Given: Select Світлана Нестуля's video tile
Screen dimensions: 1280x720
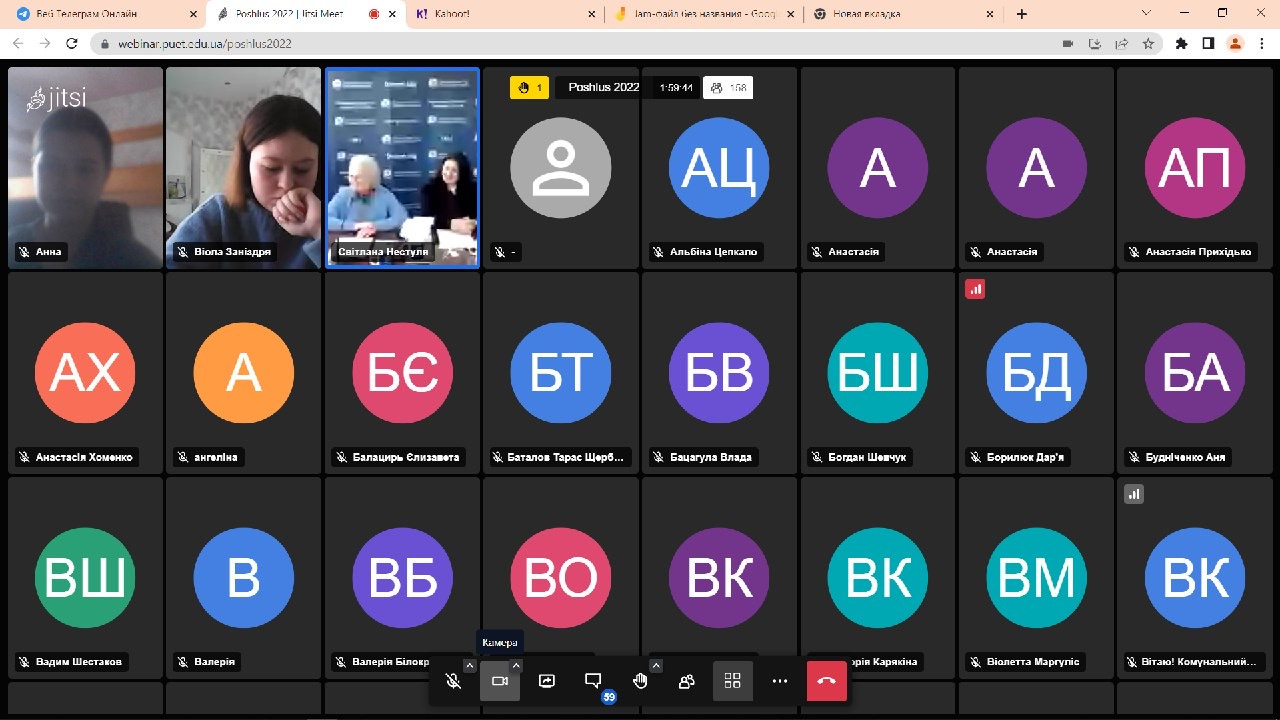Looking at the screenshot, I should pos(402,167).
